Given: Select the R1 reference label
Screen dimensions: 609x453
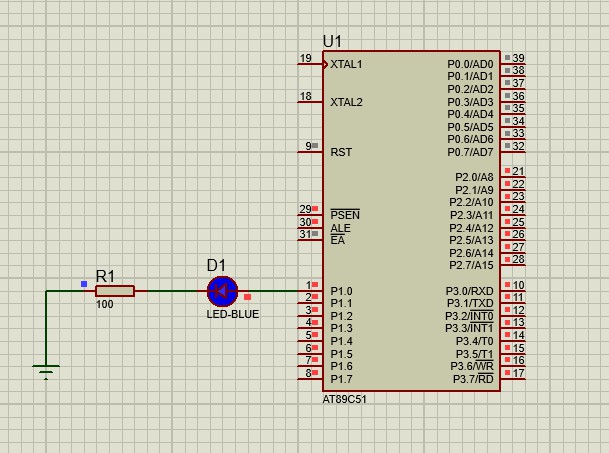Looking at the screenshot, I should pos(105,276).
